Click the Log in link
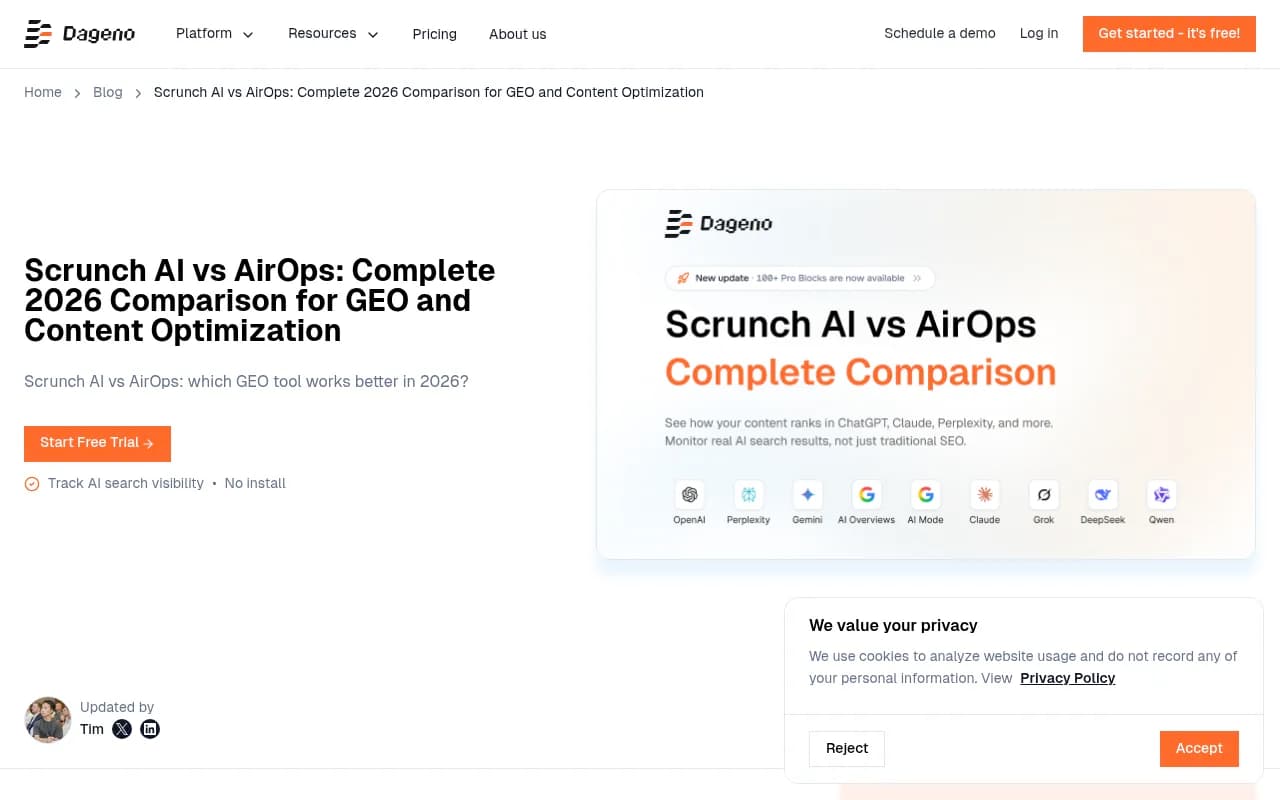 pos(1039,33)
